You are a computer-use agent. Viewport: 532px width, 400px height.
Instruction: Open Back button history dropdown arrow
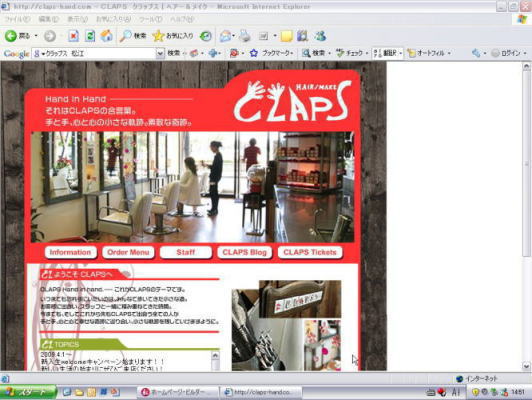(36, 36)
